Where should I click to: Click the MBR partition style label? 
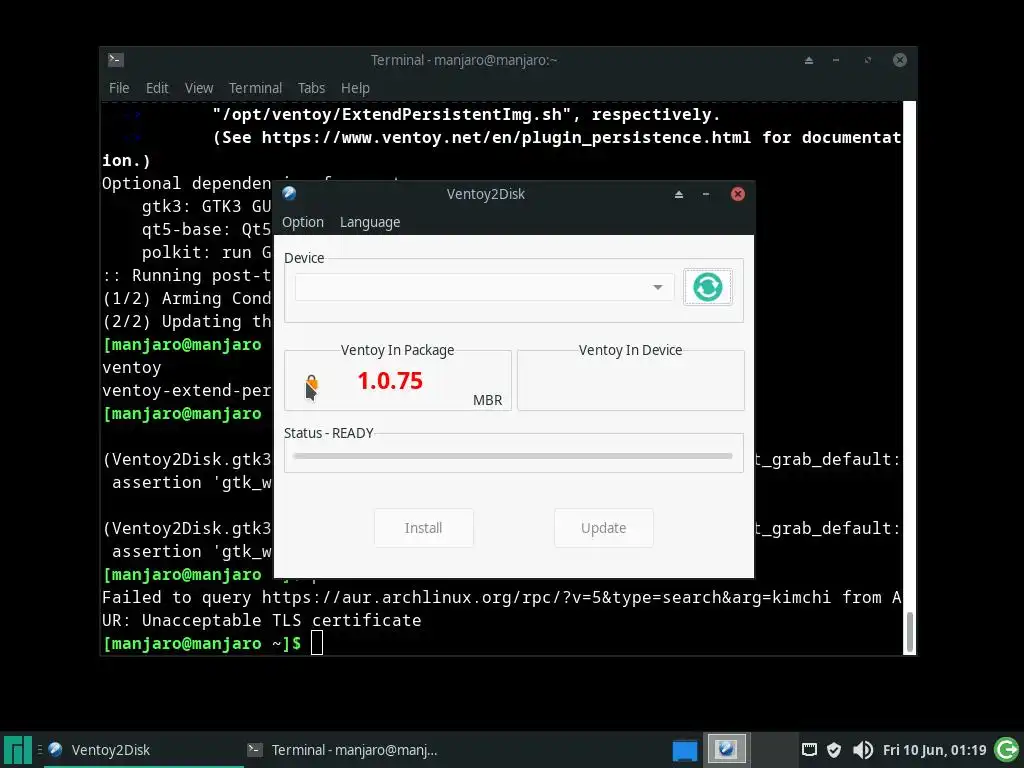pos(487,400)
